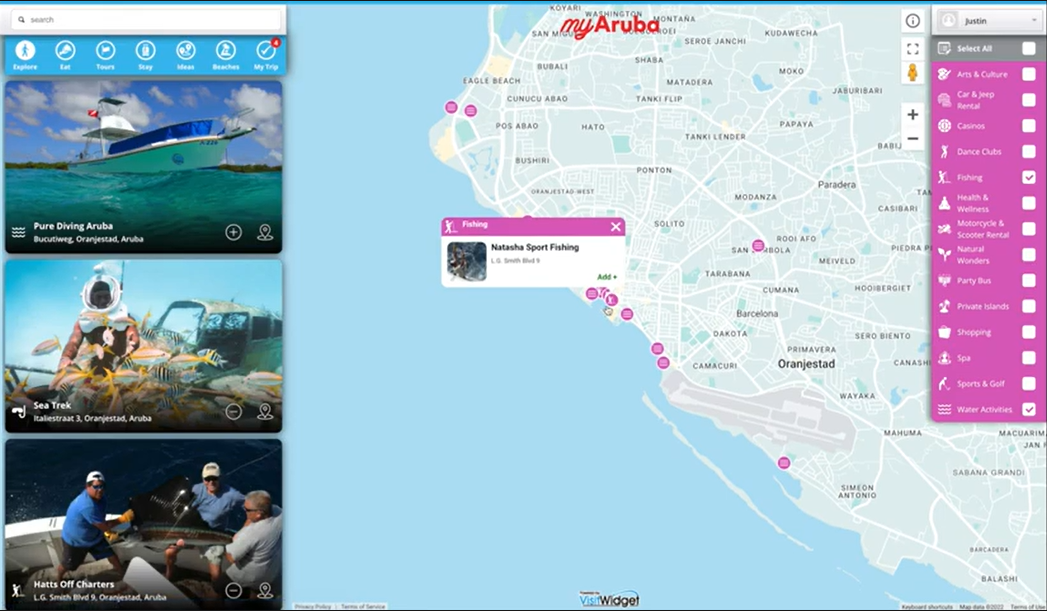The image size is (1047, 611).
Task: Click the Party Bus category icon
Action: (x=944, y=280)
